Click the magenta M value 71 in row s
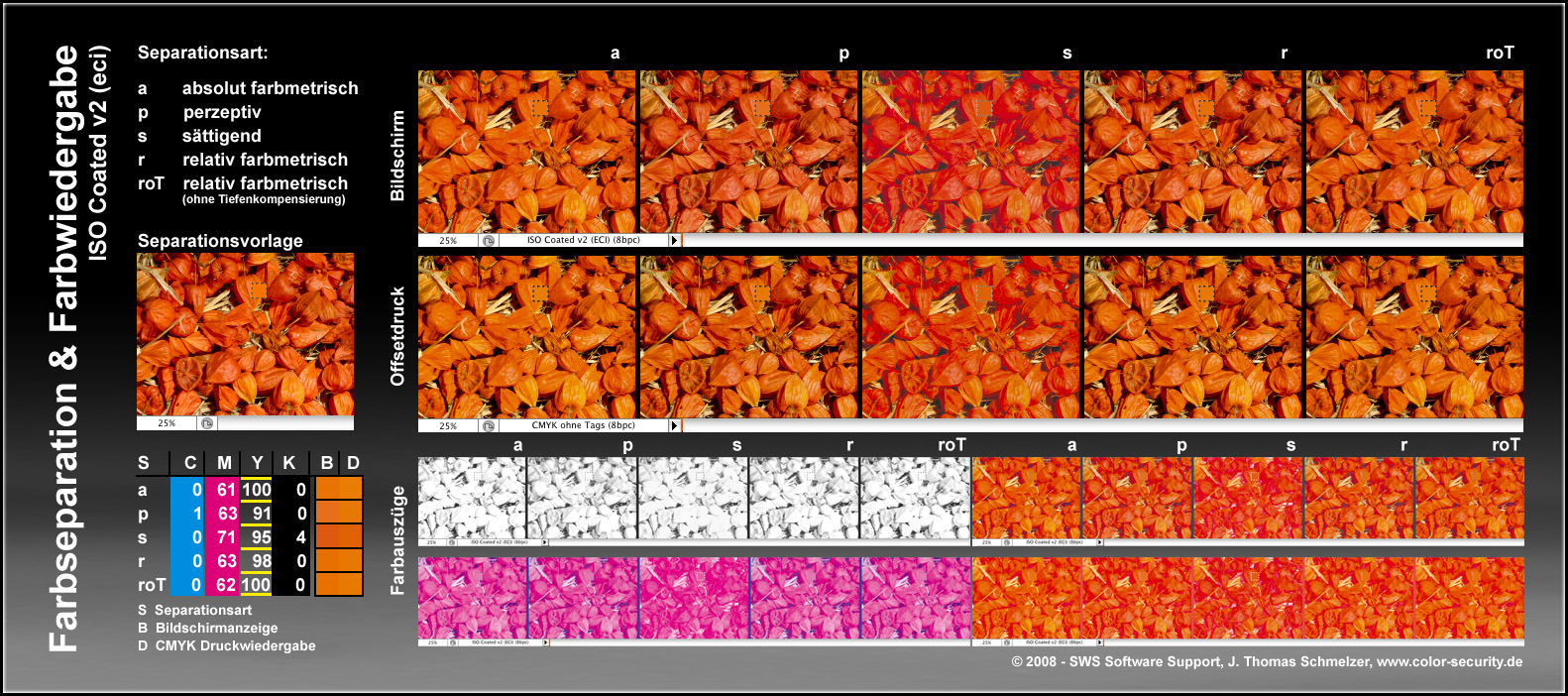Screen dimensions: 1568x696 pyautogui.click(x=225, y=537)
